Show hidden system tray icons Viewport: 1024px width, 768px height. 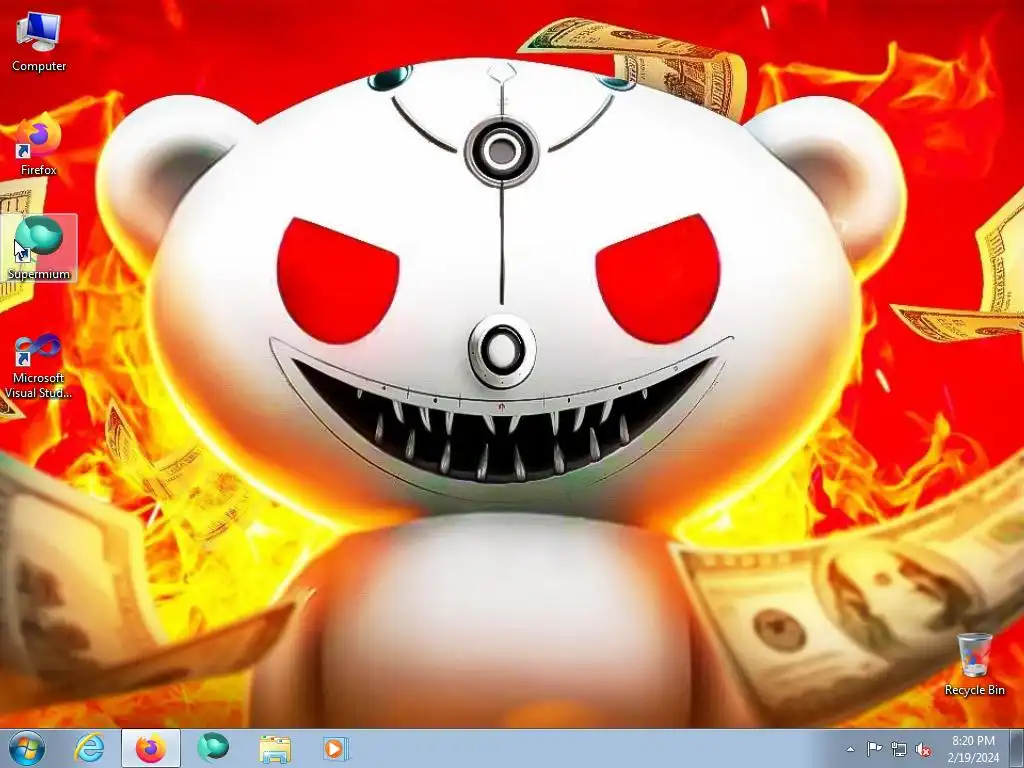(850, 749)
